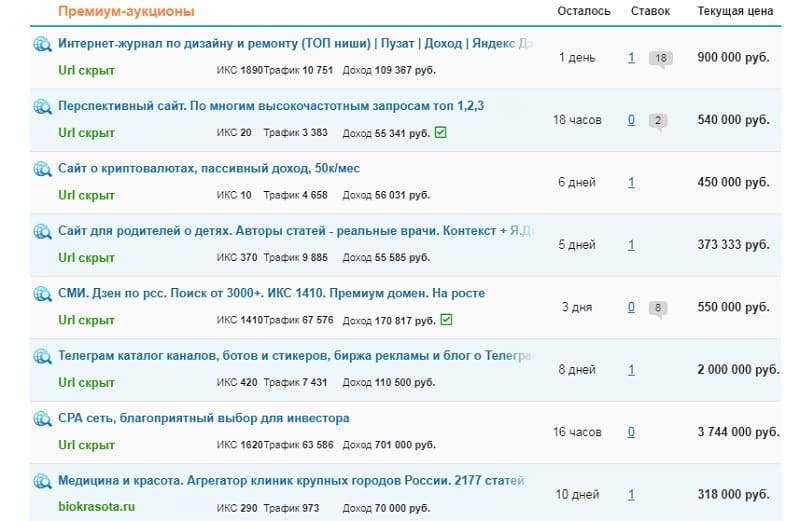Viewport: 800px width, 521px height.
Task: Click the 'Url скрыт' link under the parents' site listing
Action: 86,257
